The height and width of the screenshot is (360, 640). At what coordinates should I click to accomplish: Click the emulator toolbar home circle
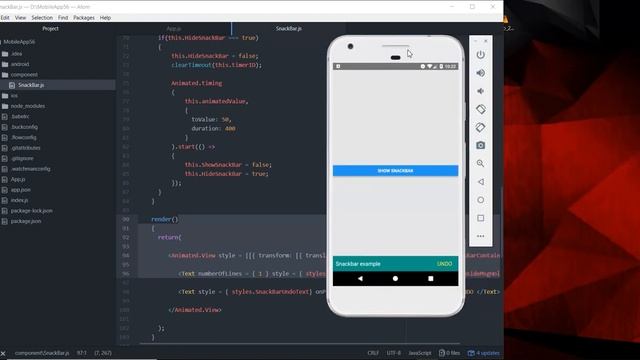point(480,200)
